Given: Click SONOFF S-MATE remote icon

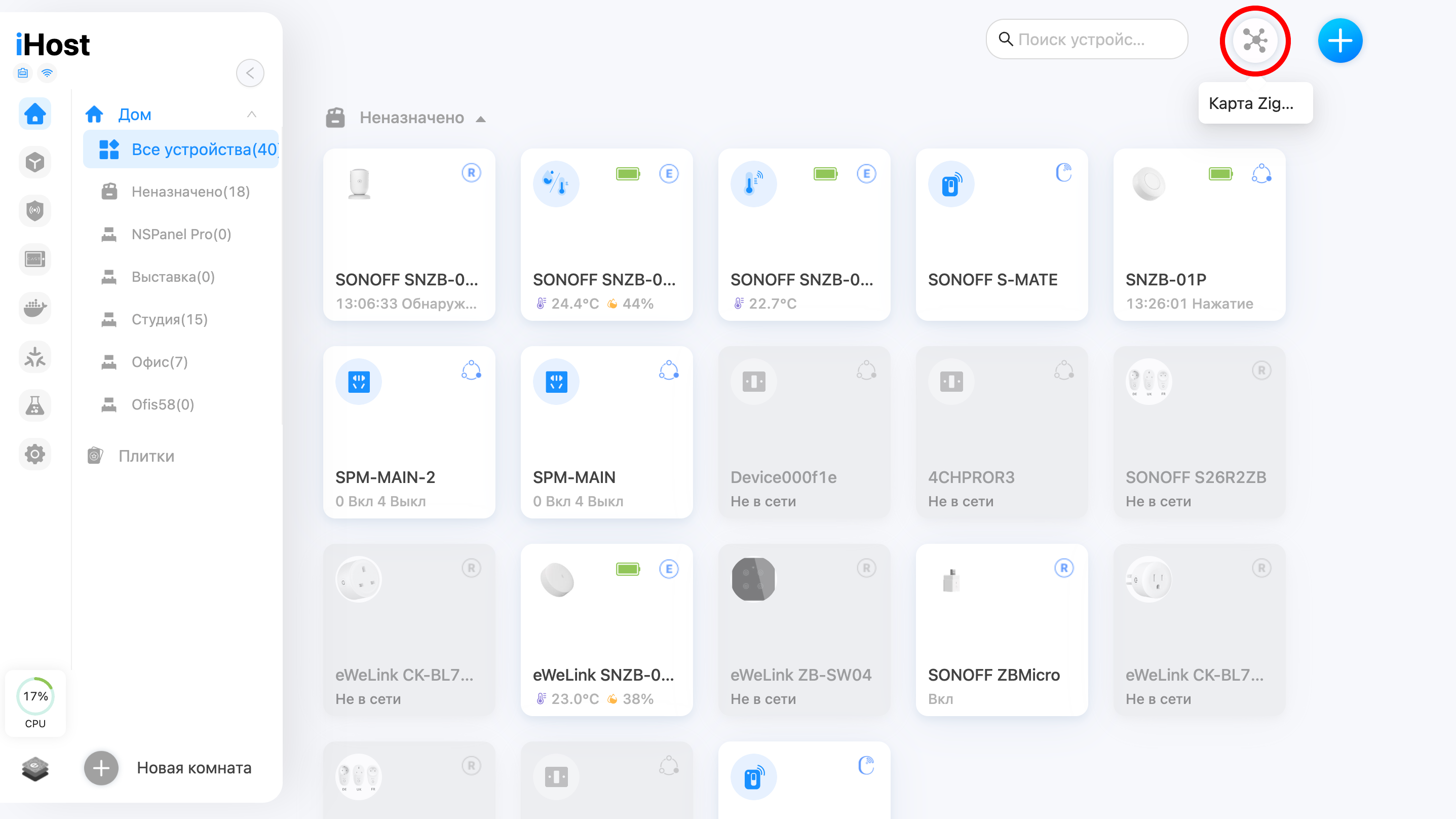Looking at the screenshot, I should 951,184.
